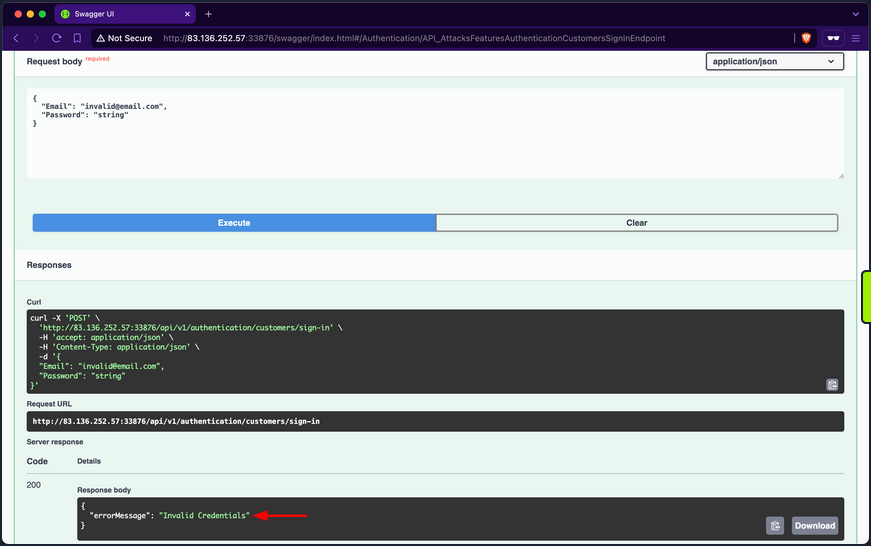This screenshot has width=871, height=546.
Task: Open the Brave Shields lion icon
Action: [x=806, y=38]
